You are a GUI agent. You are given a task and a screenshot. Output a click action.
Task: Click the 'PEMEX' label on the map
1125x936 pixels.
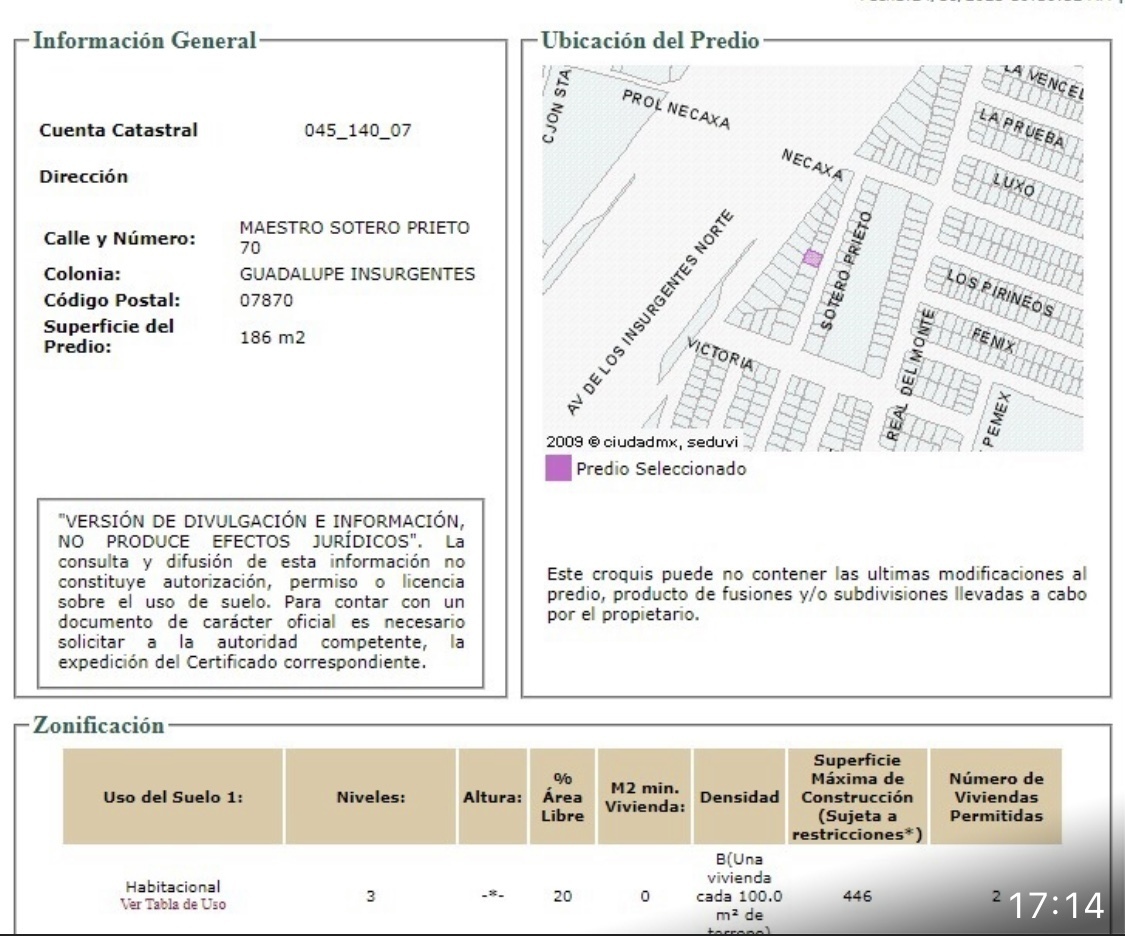pos(997,420)
